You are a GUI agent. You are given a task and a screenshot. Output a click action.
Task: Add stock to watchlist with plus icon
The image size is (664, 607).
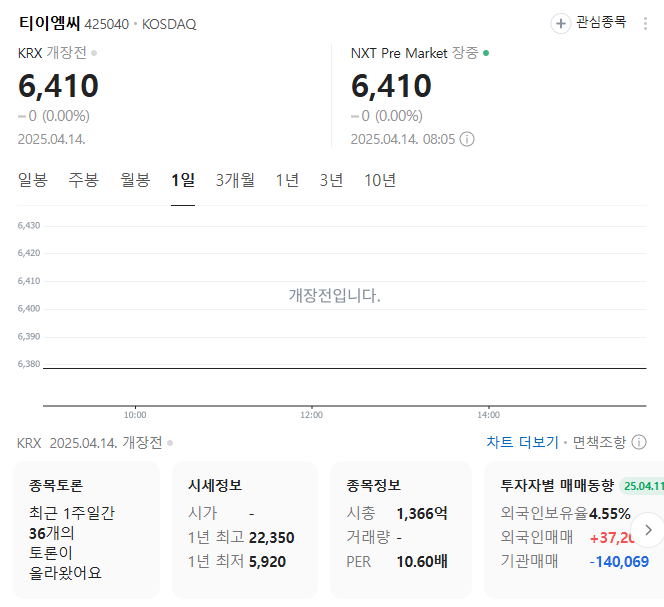pyautogui.click(x=560, y=23)
